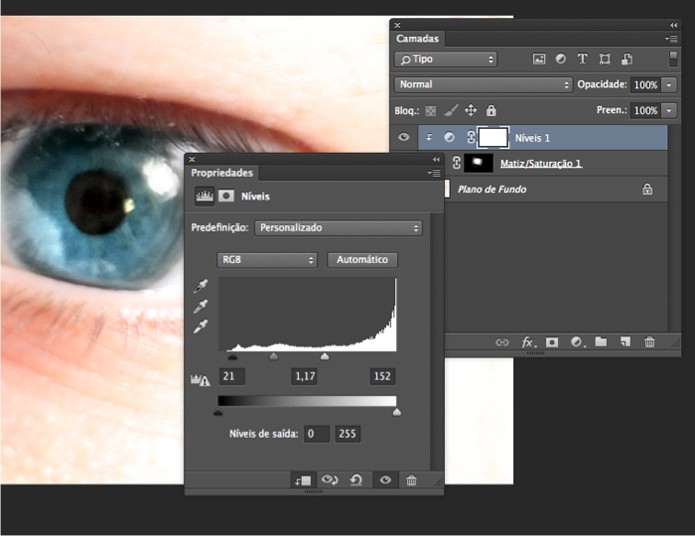Open the Predefinição dropdown showing Personalizado
The image size is (695, 536).
tap(338, 228)
